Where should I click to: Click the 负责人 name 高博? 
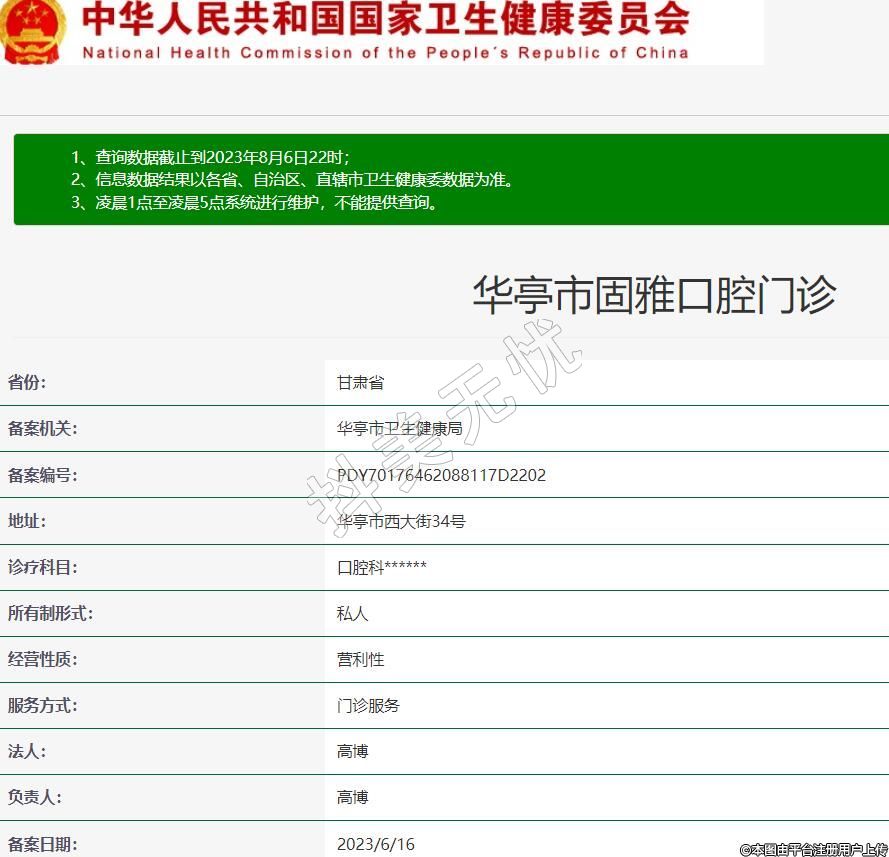(353, 797)
